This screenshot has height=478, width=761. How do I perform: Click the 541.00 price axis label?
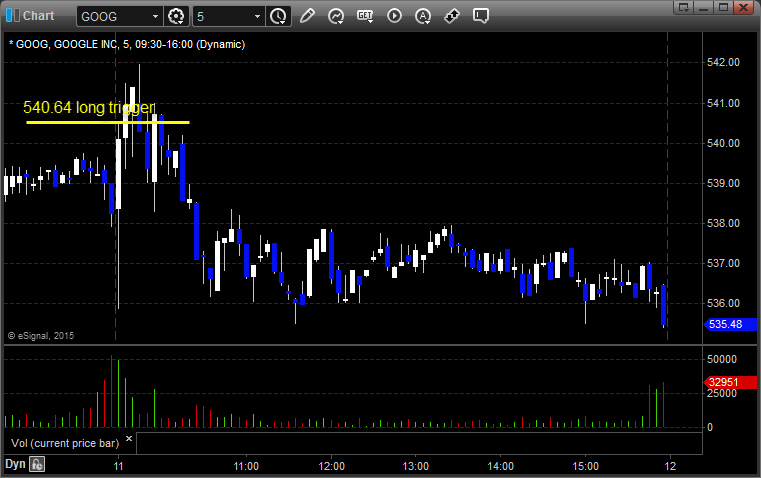point(724,103)
